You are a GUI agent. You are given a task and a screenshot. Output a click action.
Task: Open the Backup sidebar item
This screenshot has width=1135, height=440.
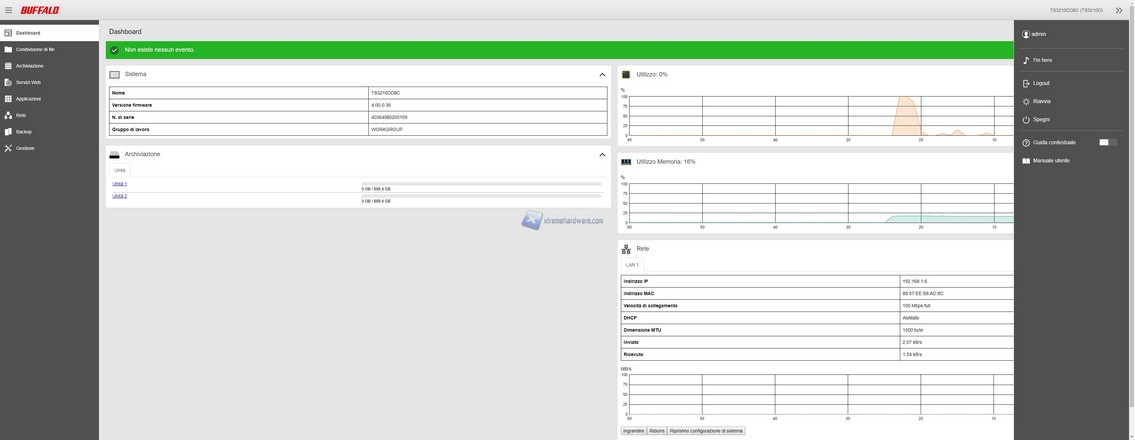[23, 132]
